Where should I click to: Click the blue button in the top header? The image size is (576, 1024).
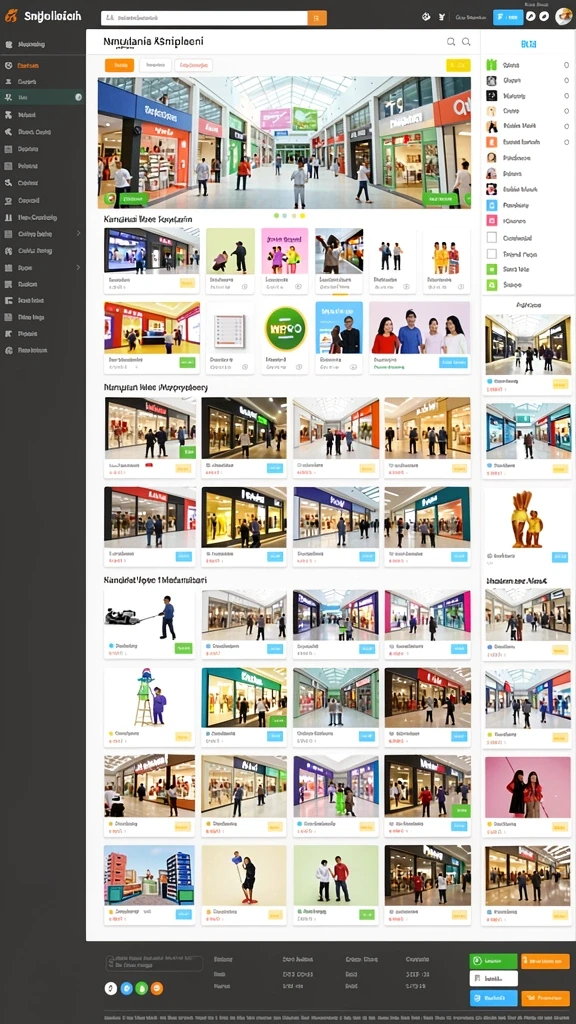click(x=508, y=18)
